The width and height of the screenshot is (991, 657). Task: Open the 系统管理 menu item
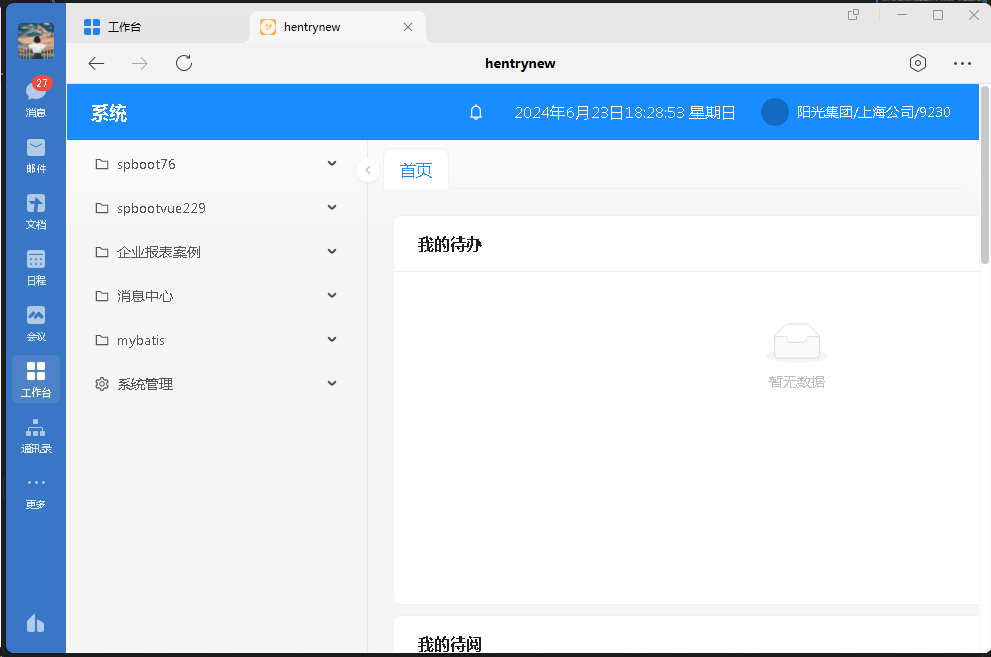point(217,384)
